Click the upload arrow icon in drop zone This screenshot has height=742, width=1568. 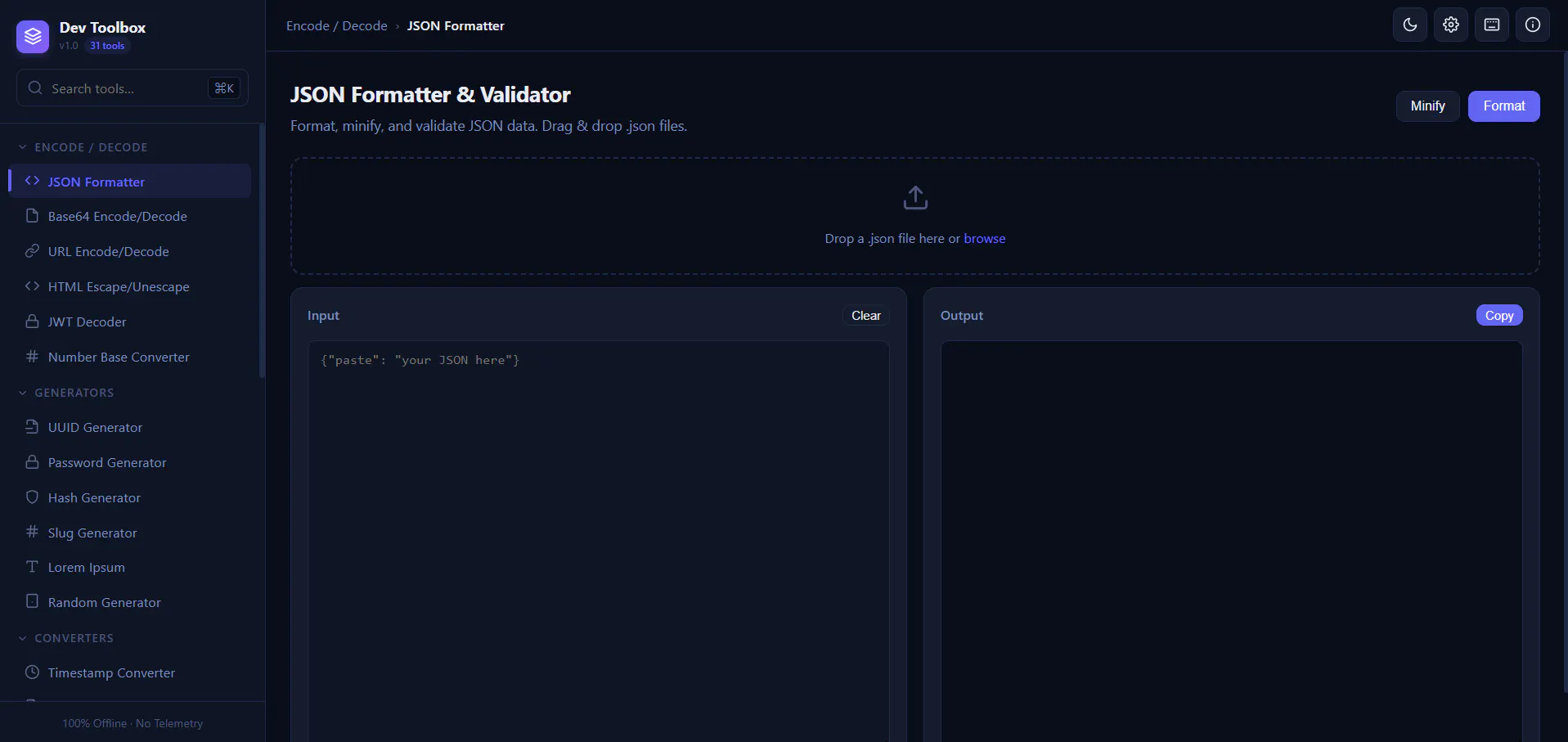(915, 197)
